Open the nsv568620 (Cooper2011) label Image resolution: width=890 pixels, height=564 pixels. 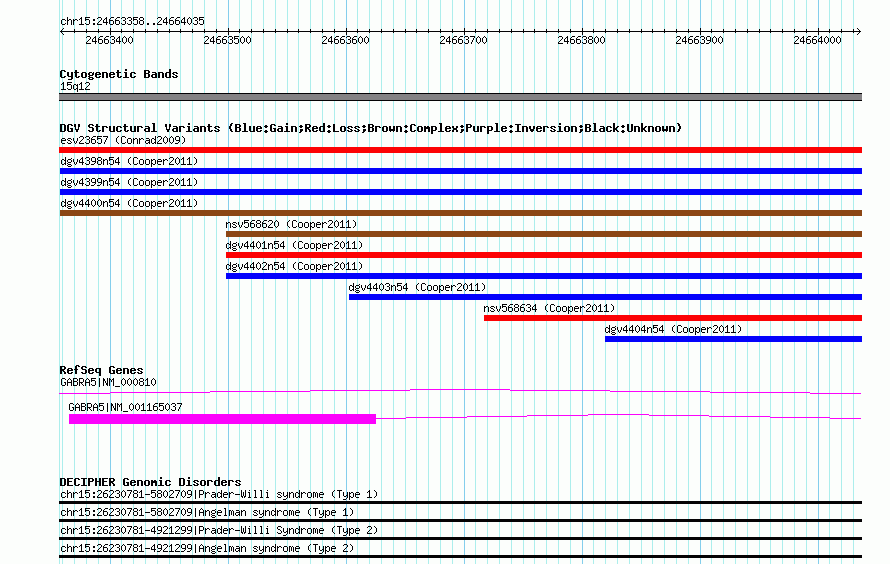pos(291,224)
